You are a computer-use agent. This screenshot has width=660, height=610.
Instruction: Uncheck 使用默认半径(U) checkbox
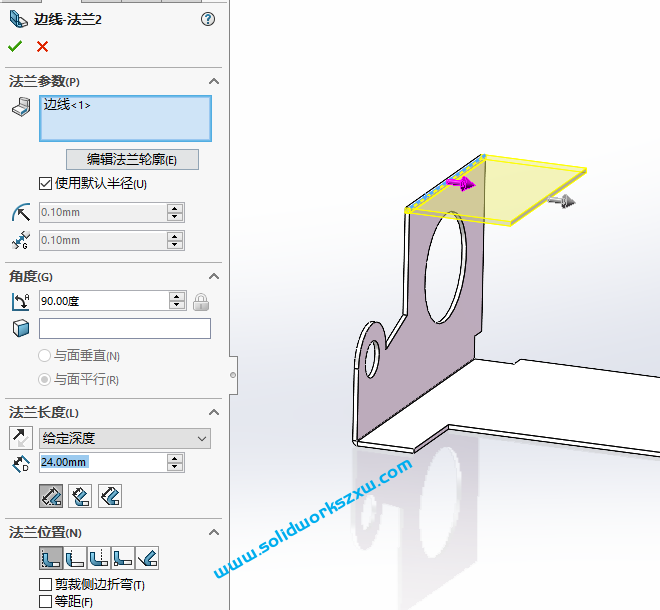click(x=45, y=184)
